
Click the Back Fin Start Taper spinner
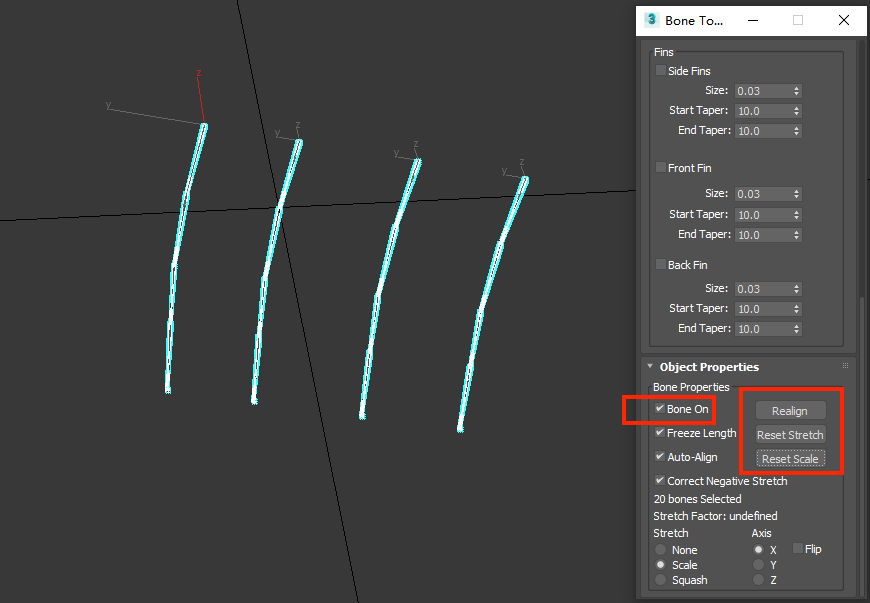797,309
